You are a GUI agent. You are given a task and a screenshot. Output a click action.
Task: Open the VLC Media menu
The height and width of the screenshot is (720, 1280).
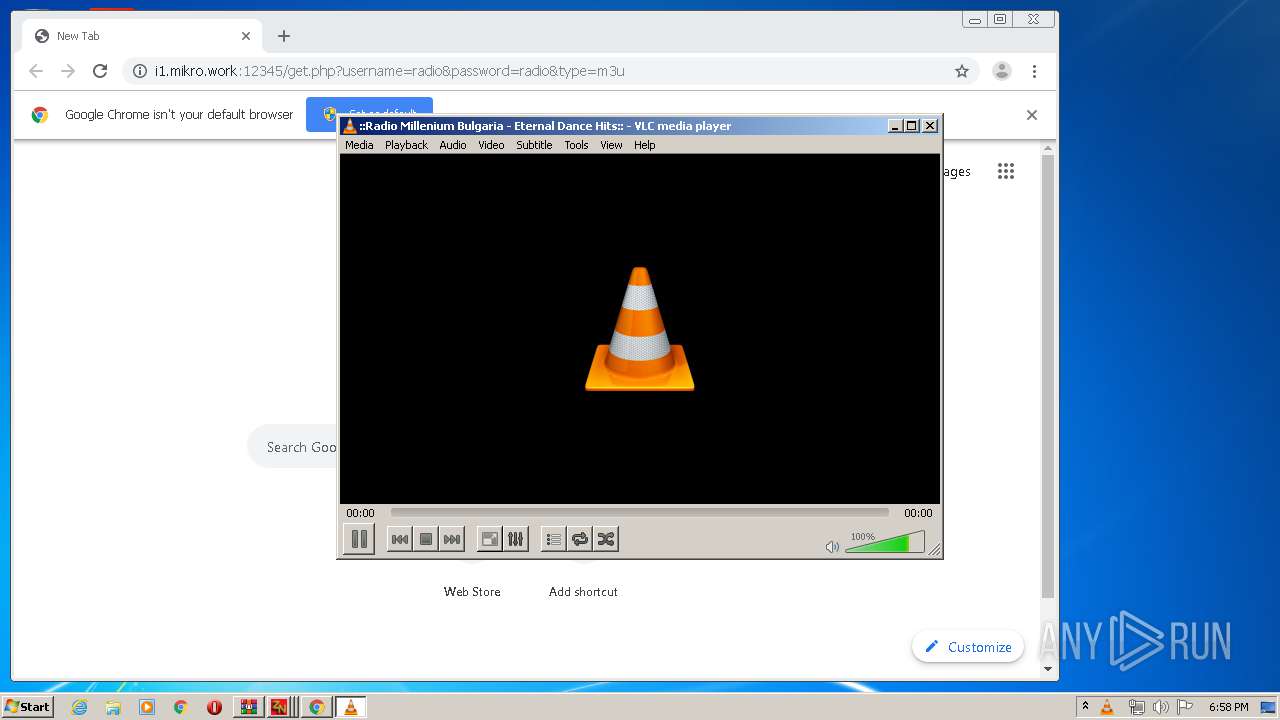tap(359, 145)
